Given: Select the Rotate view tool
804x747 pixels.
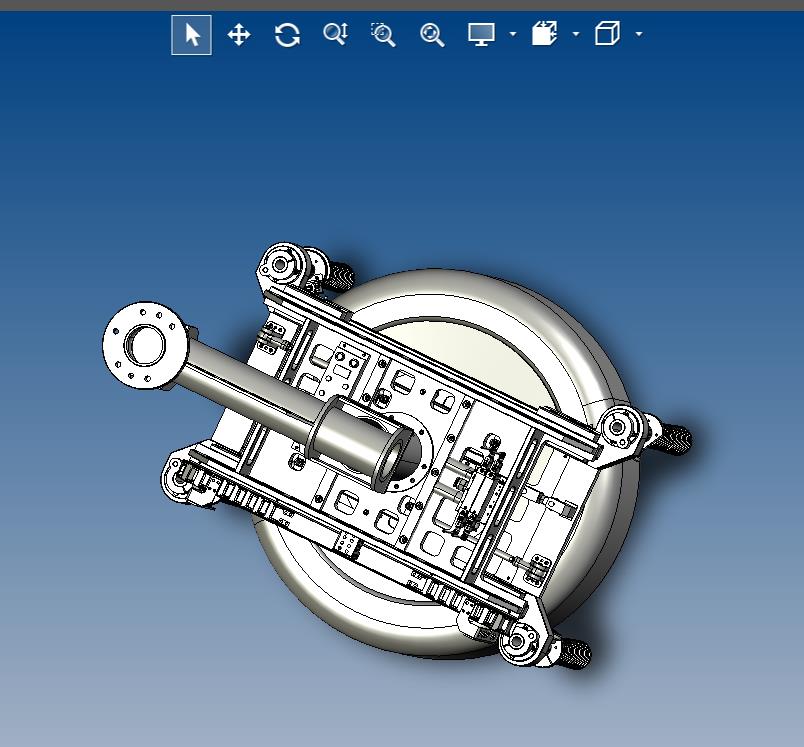Looking at the screenshot, I should click(287, 35).
